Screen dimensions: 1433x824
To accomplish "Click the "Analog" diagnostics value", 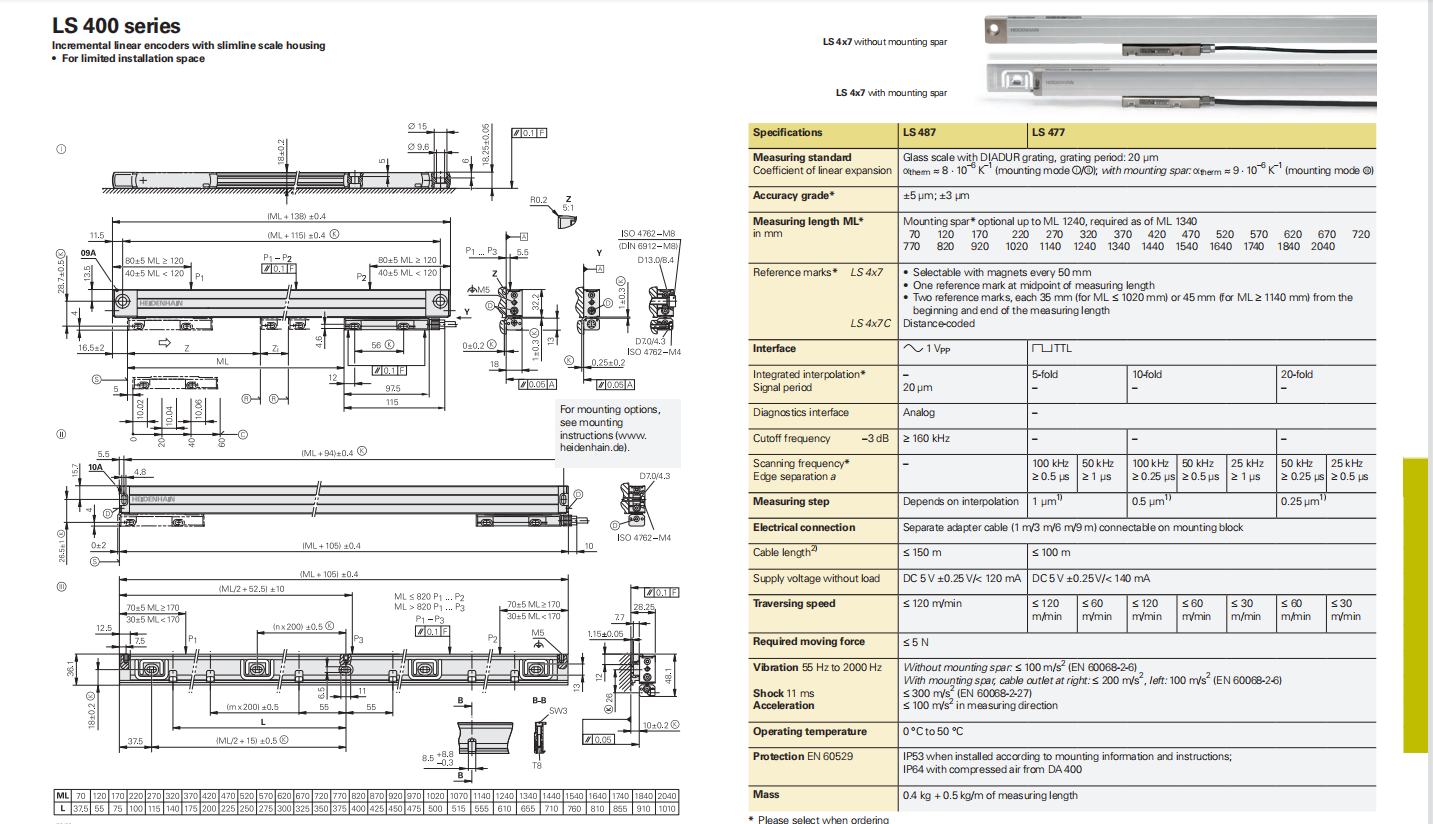I will (919, 413).
